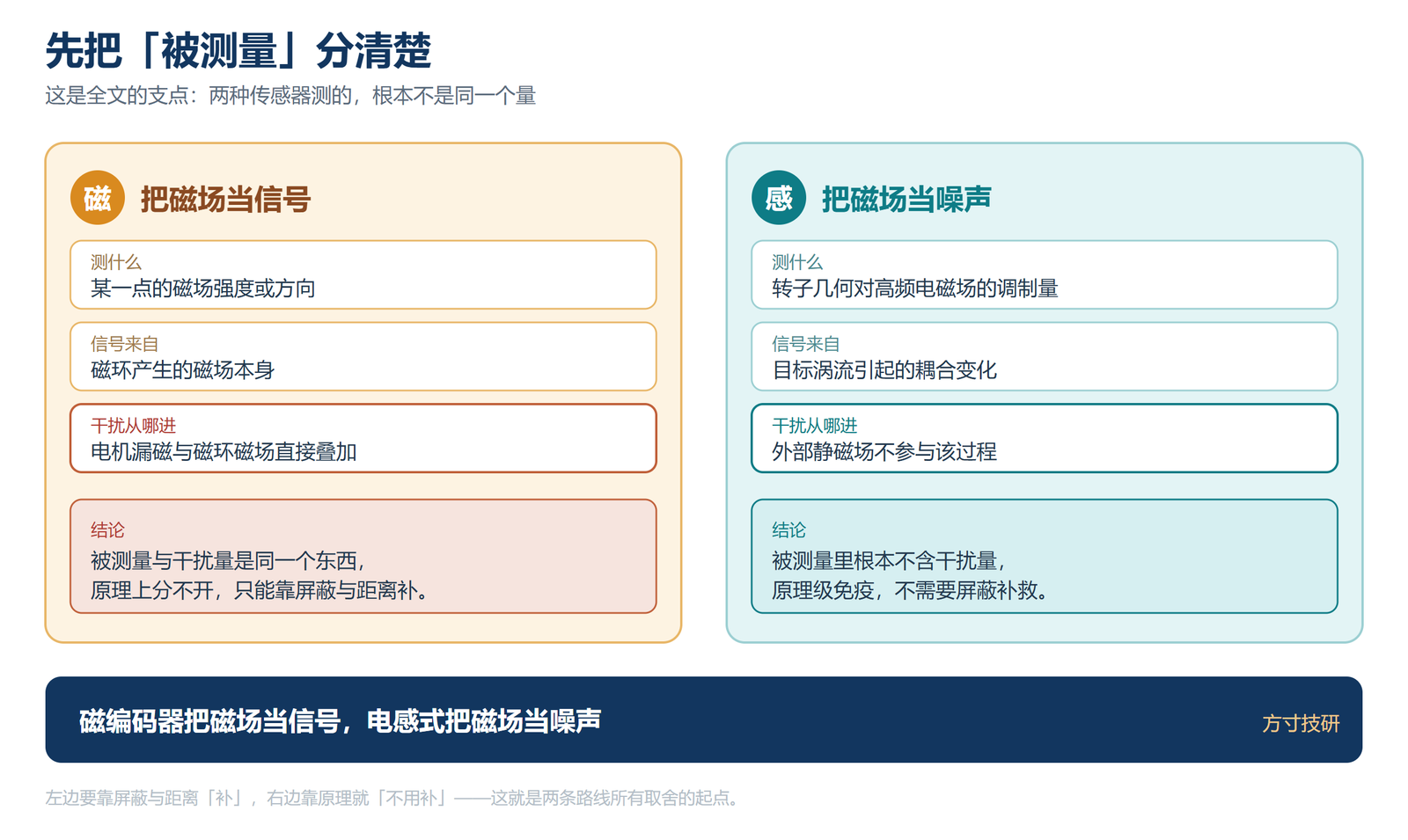Click the grey footer note about 屏蔽与距离「补」
The image size is (1408, 840).
(394, 798)
